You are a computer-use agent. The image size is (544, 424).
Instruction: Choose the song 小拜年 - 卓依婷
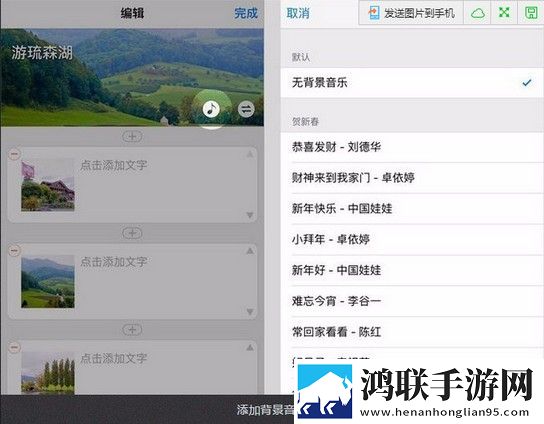412,239
